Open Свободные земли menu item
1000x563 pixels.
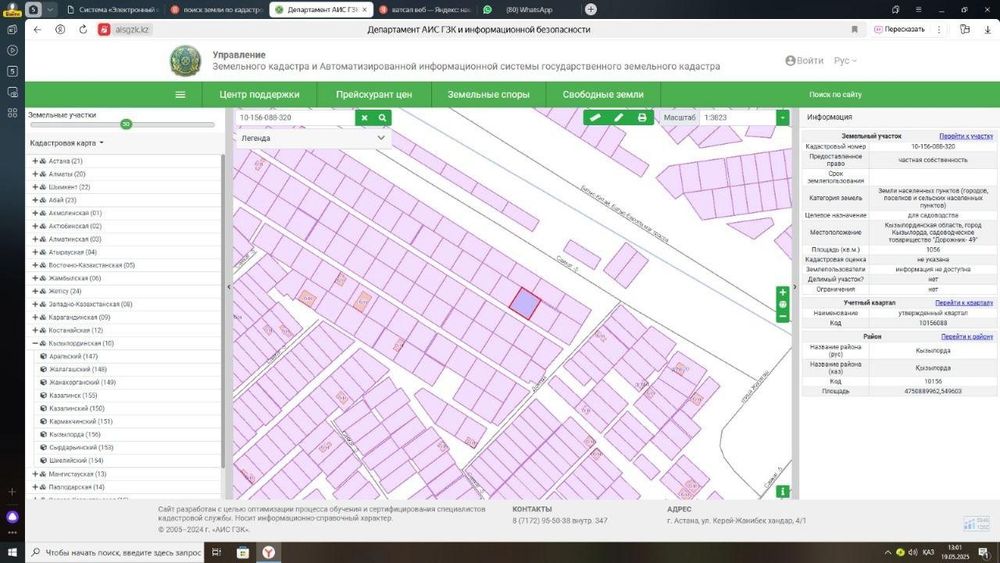pos(603,94)
